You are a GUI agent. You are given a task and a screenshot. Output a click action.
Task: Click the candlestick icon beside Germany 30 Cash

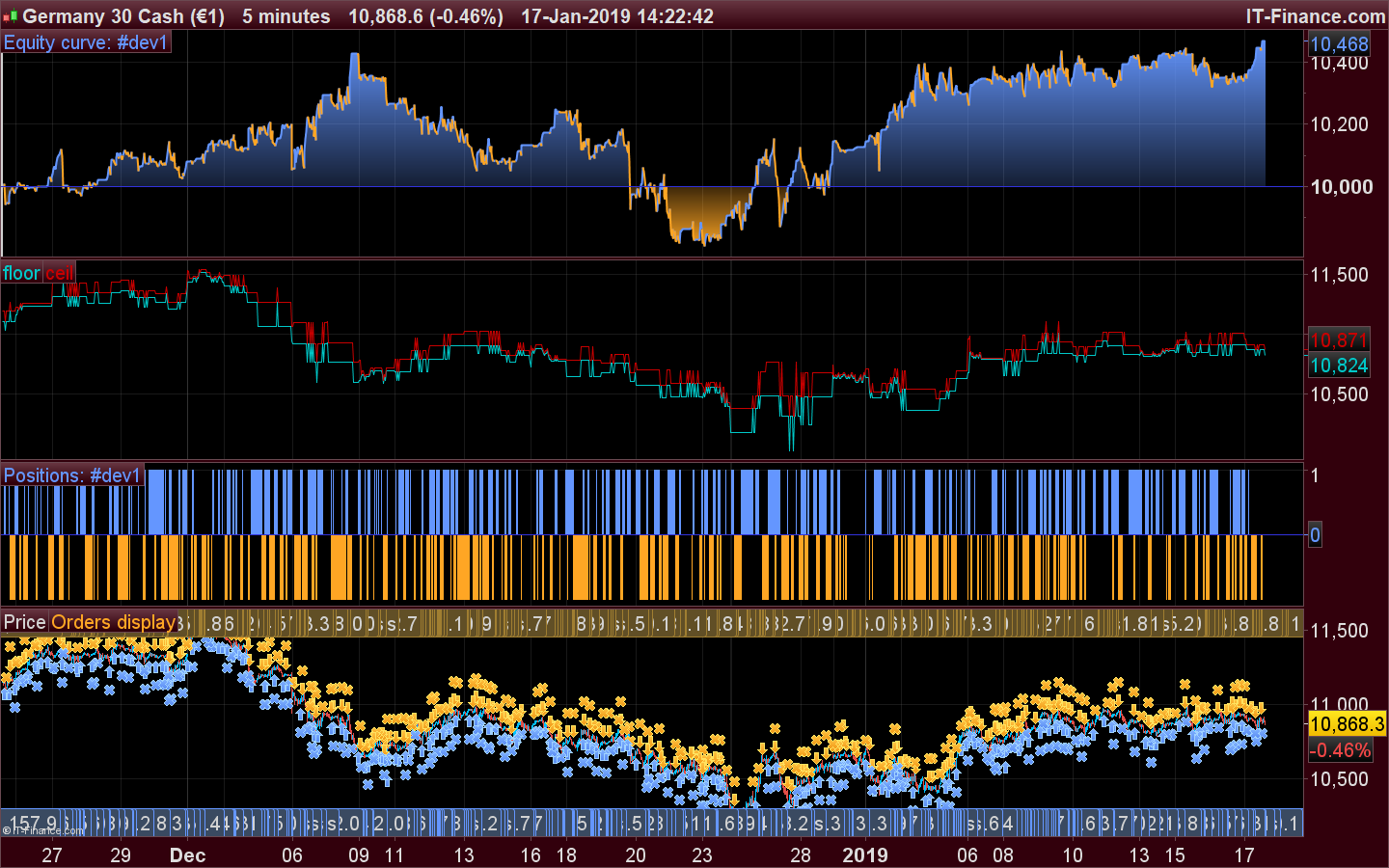pos(11,16)
